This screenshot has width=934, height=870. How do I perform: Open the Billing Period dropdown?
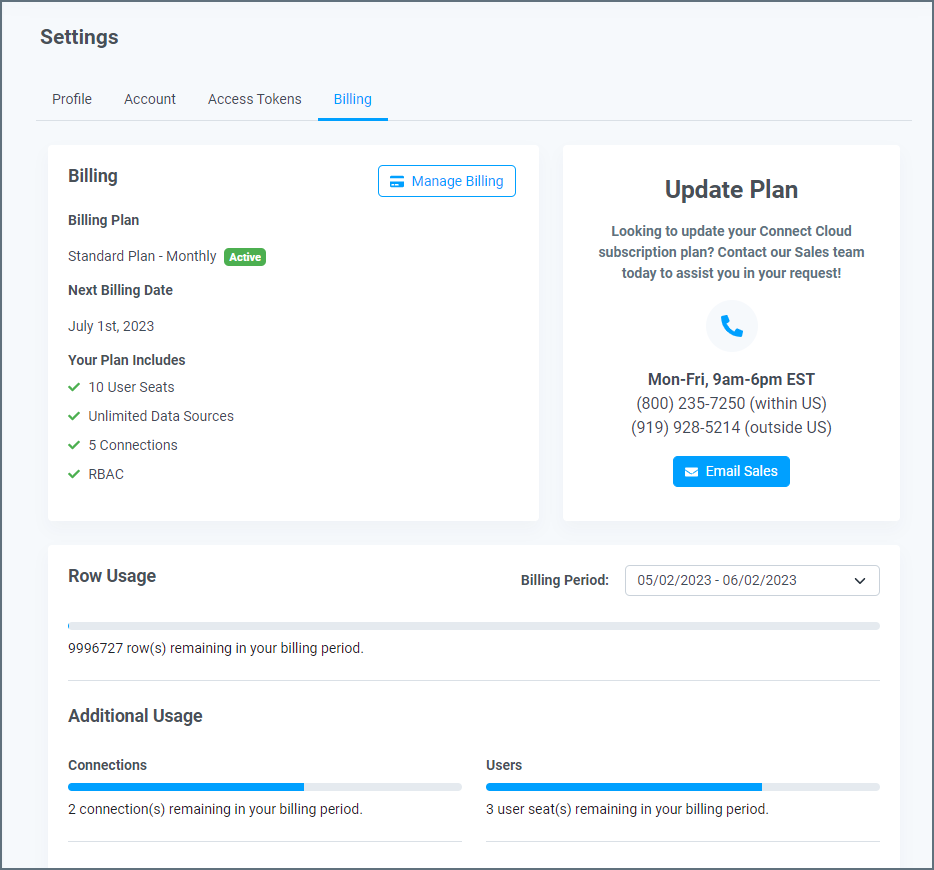pyautogui.click(x=752, y=581)
